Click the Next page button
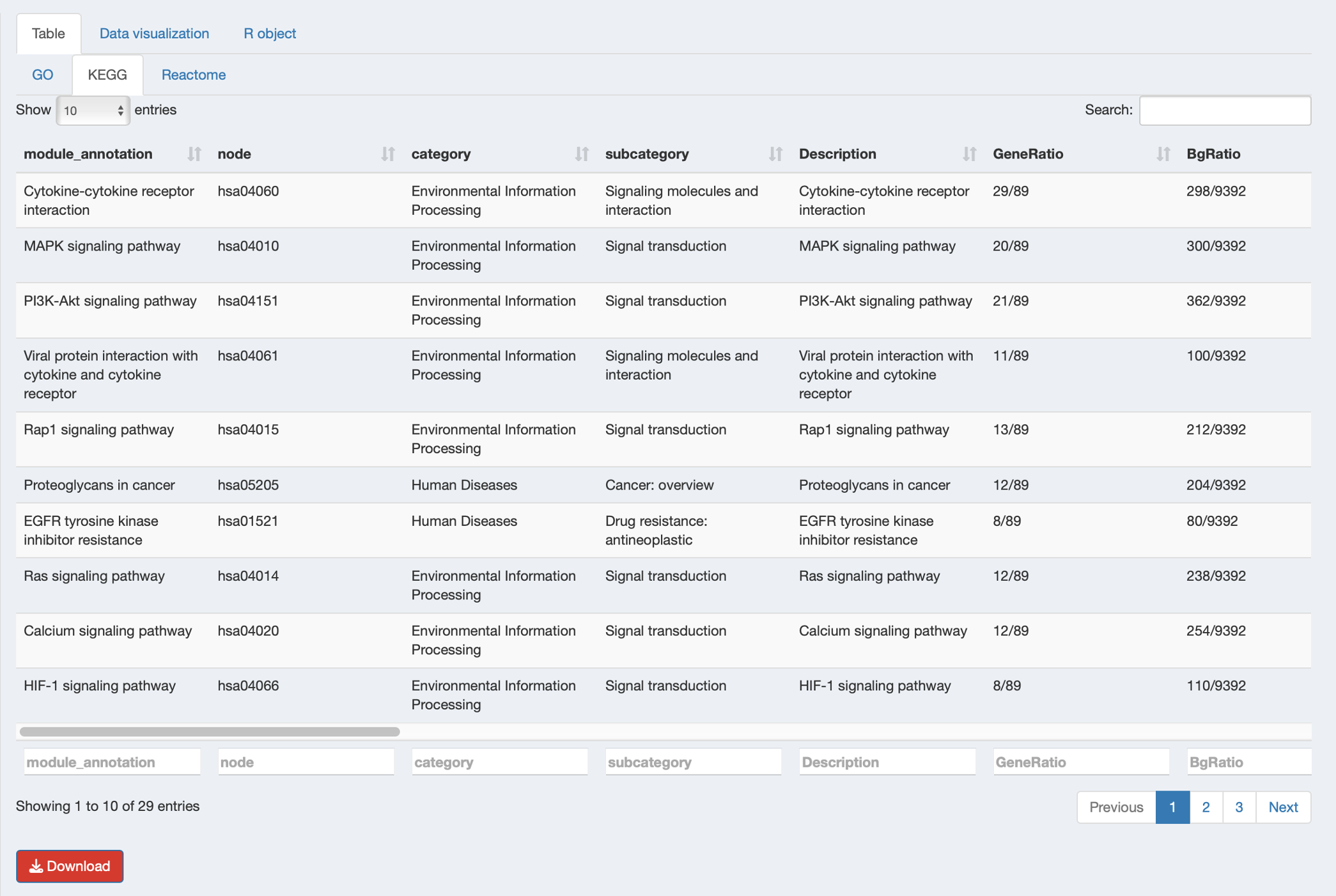1336x896 pixels. point(1283,807)
